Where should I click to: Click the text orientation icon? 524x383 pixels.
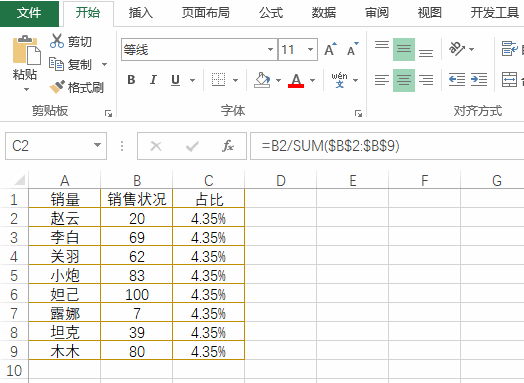coord(456,49)
